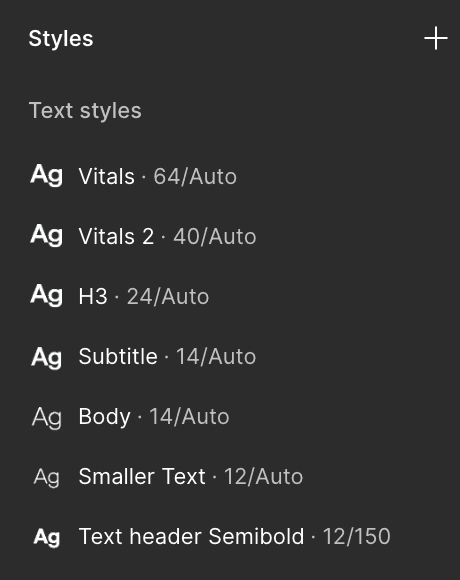Click the Ag icon for Text header Semibold
Image resolution: width=460 pixels, height=580 pixels.
[47, 537]
